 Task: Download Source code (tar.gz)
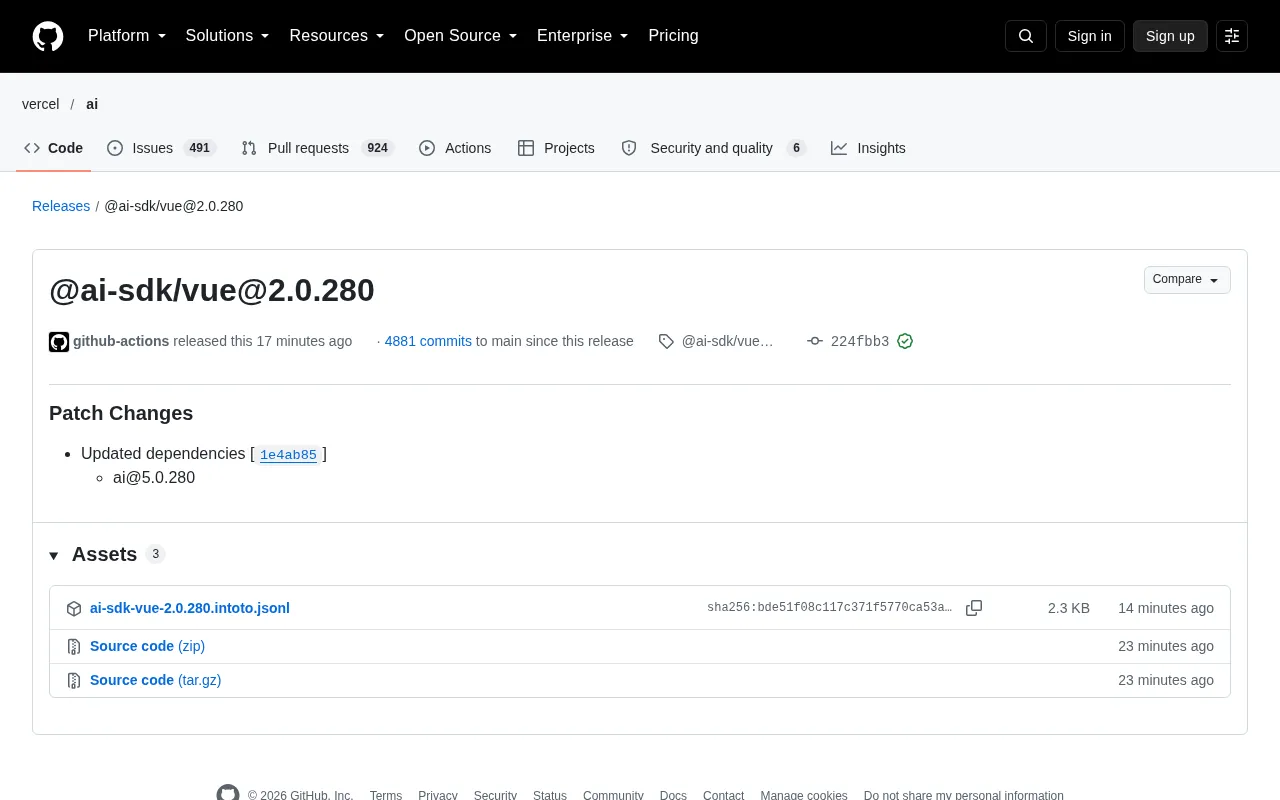point(155,680)
